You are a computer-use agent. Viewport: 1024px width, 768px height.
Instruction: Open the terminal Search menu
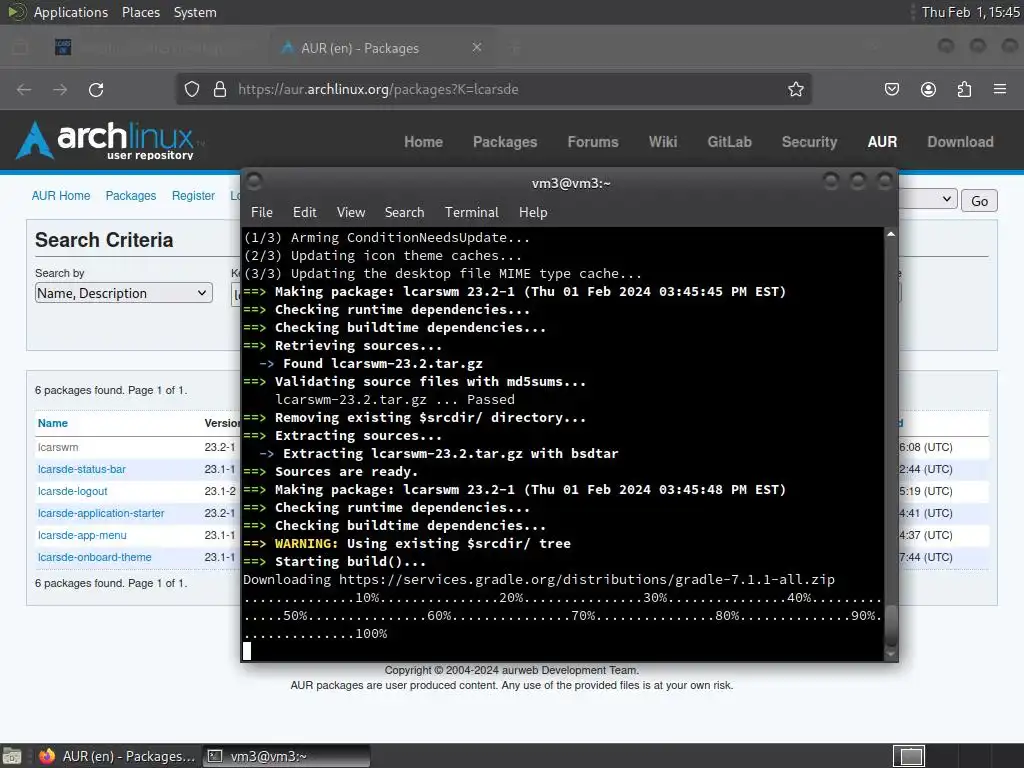pos(404,212)
